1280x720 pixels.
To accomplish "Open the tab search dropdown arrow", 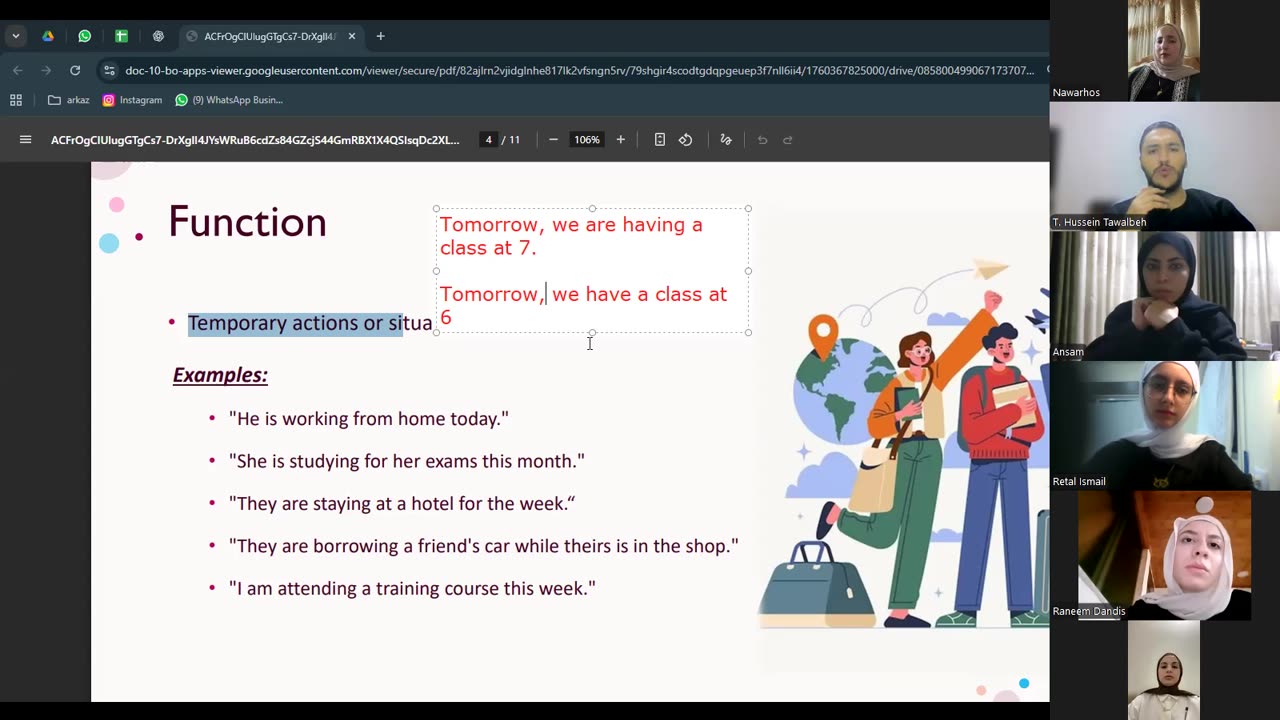I will pyautogui.click(x=16, y=36).
